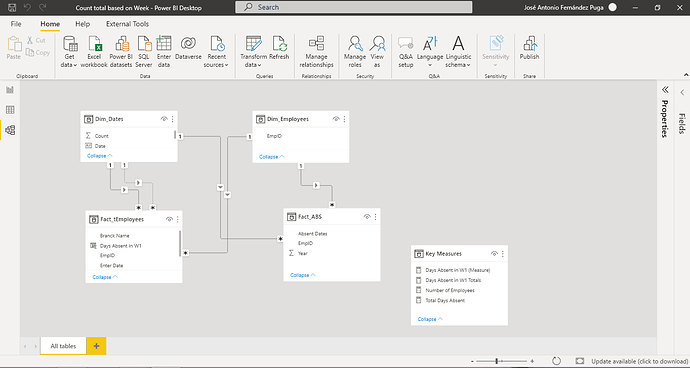Click the zoom out minus button
690x368 pixels.
[472, 361]
